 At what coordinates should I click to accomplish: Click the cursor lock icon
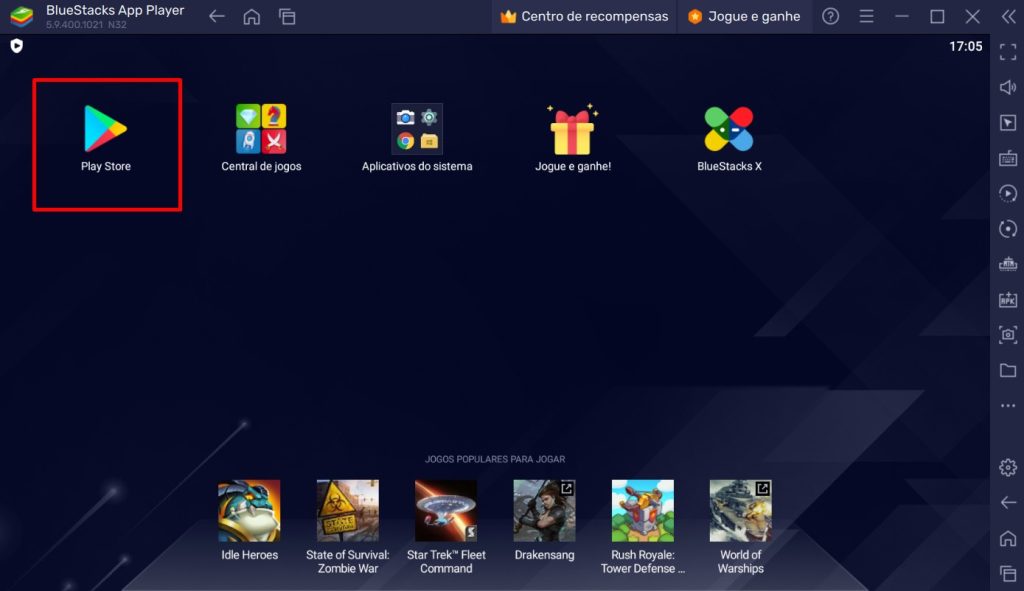[1008, 123]
